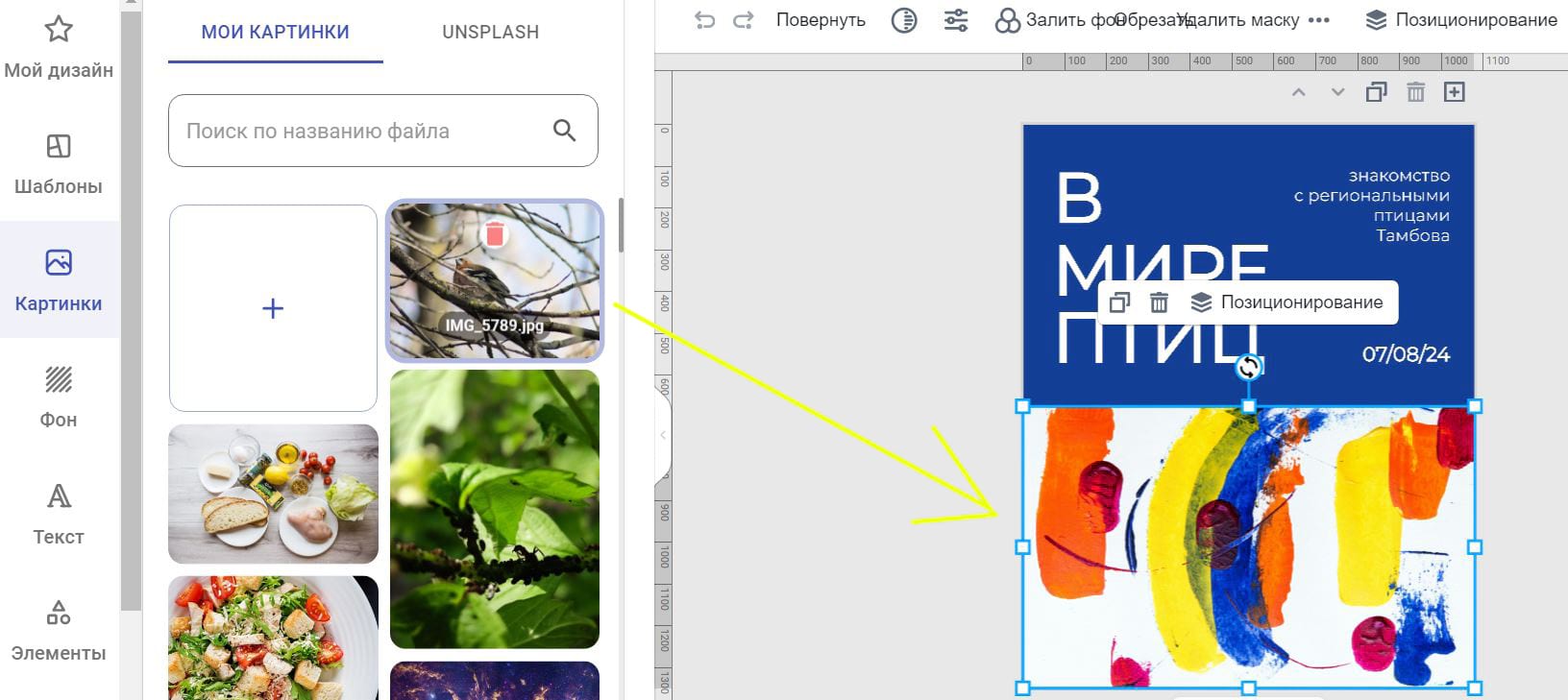Image resolution: width=1568 pixels, height=700 pixels.
Task: Click the top-left resize handle of the image
Action: point(1023,406)
